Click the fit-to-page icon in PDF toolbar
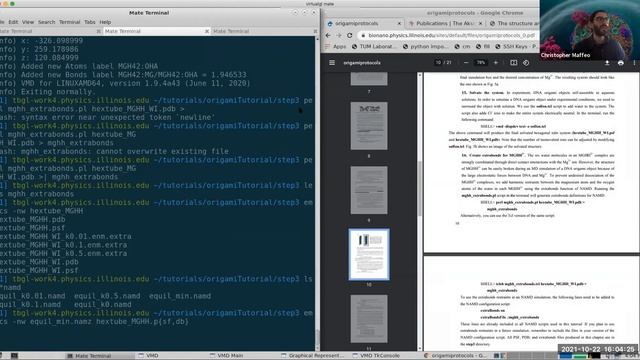This screenshot has height=360, width=640. click(513, 63)
